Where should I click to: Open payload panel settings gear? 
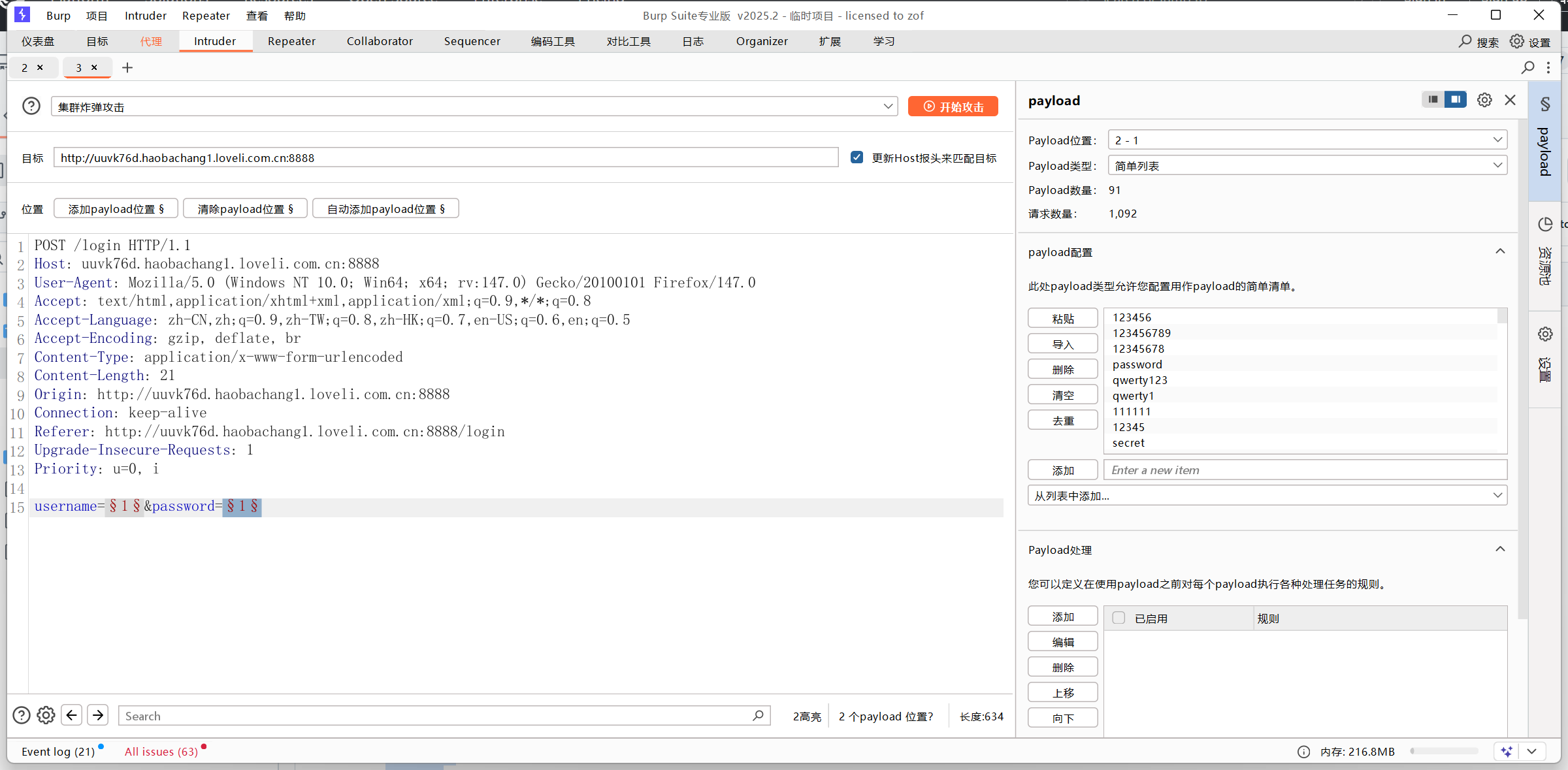pos(1484,100)
